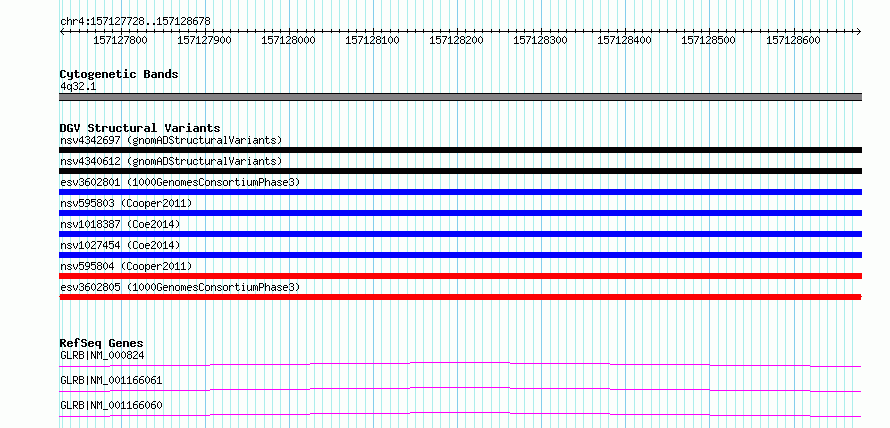Click the chr4:157127728..157128678 coordinate label
The image size is (890, 428).
(x=135, y=21)
